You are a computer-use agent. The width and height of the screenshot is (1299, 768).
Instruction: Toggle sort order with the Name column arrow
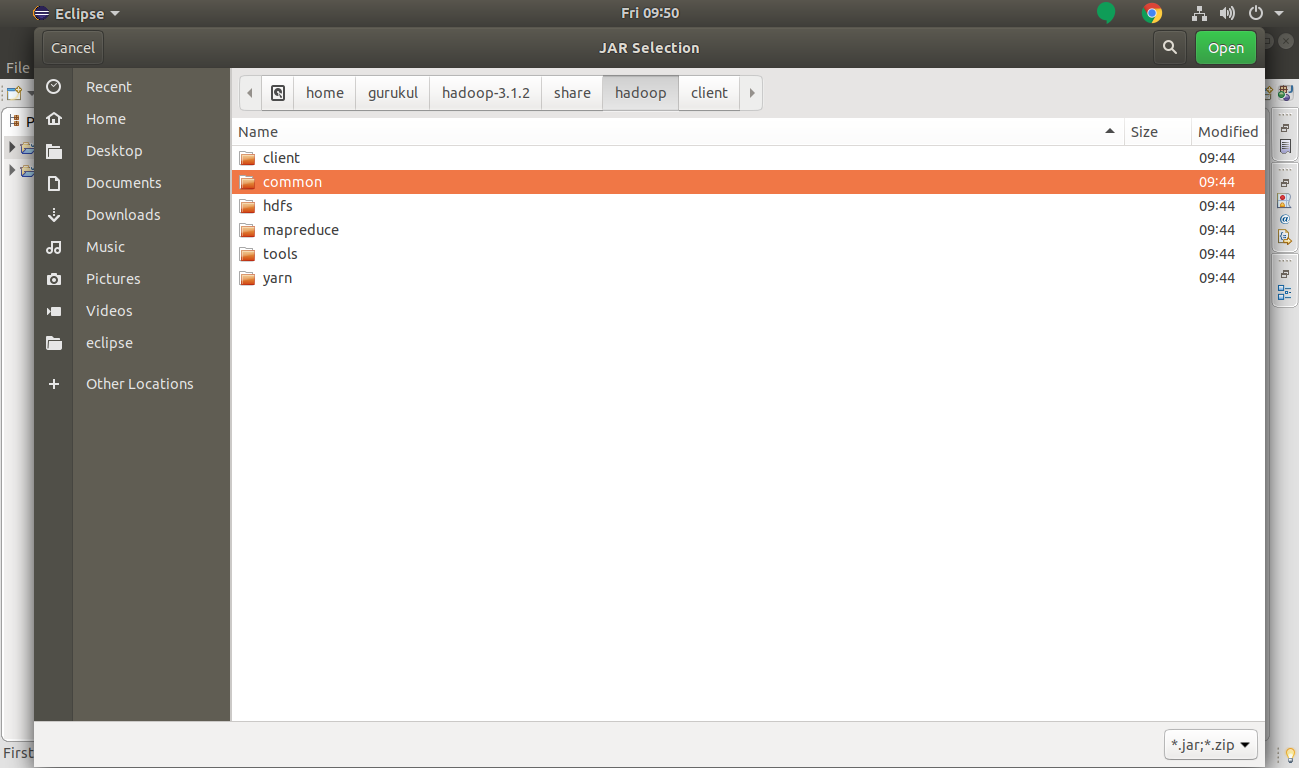1109,131
